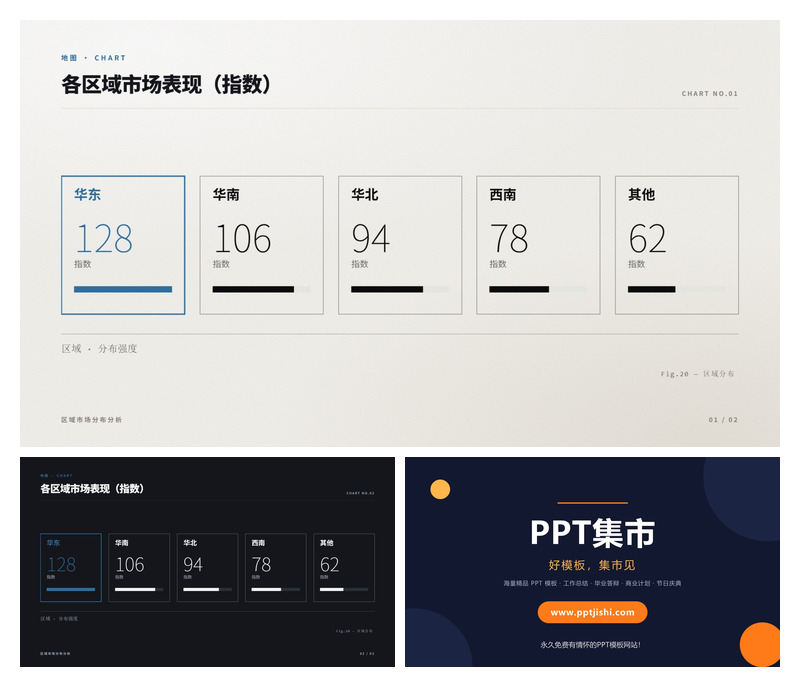Select the 好模板，集市见 tagline
Viewport: 800px width, 687px height.
[x=592, y=565]
